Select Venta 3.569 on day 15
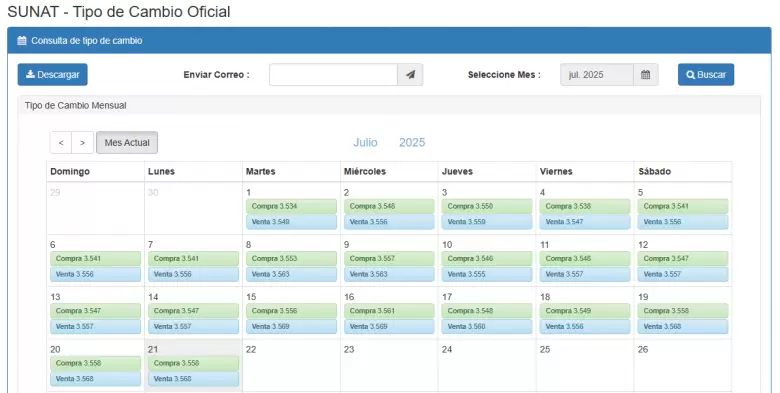This screenshot has width=780, height=393. click(292, 326)
